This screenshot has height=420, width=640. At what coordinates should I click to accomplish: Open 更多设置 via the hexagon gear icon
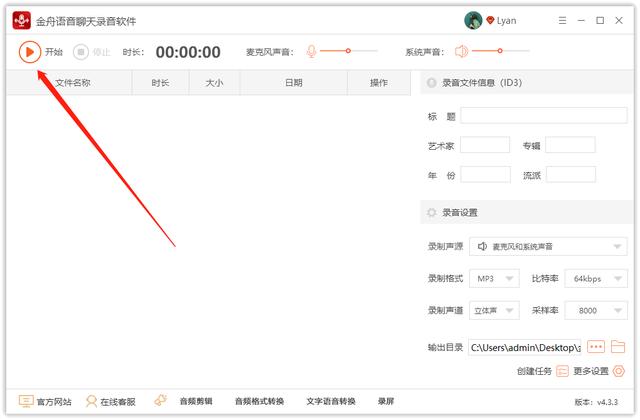619,371
